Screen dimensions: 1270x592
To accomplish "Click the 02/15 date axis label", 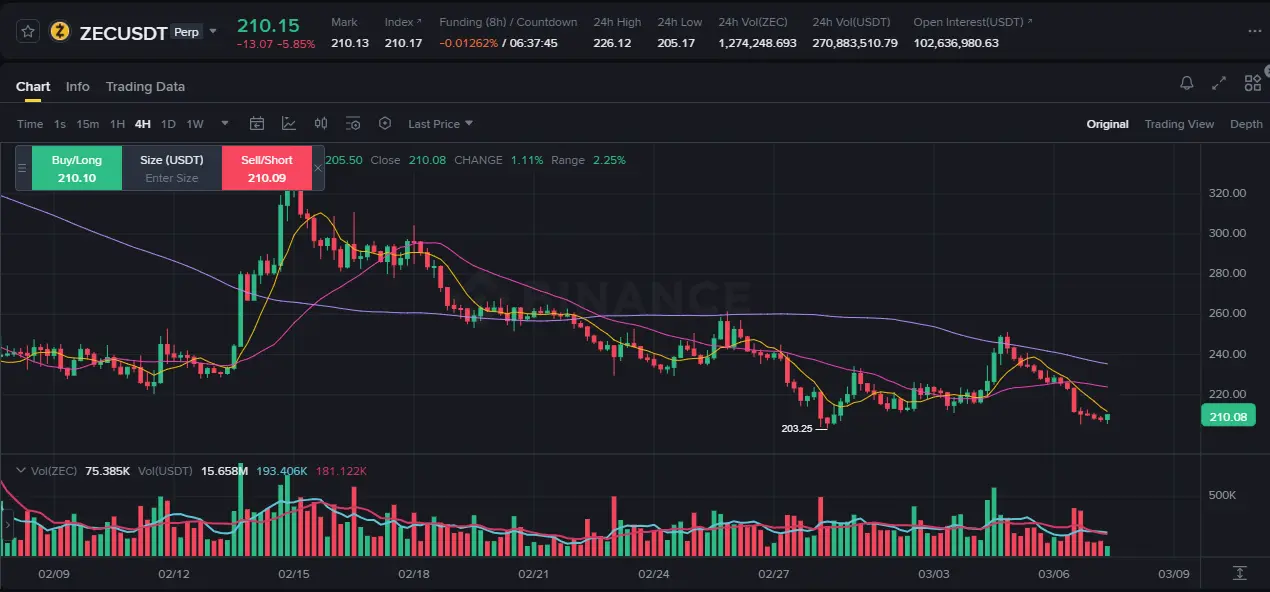I will 293,574.
